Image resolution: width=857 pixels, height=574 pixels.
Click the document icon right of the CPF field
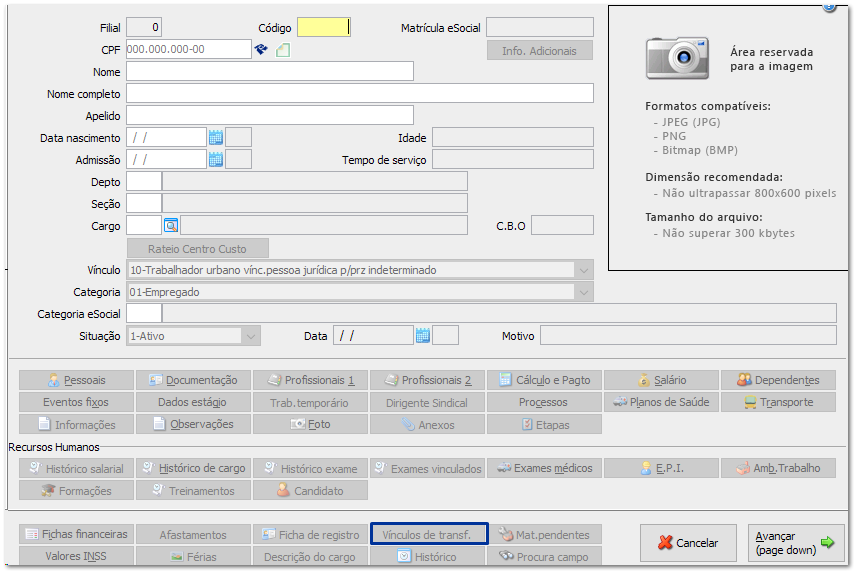click(x=283, y=50)
